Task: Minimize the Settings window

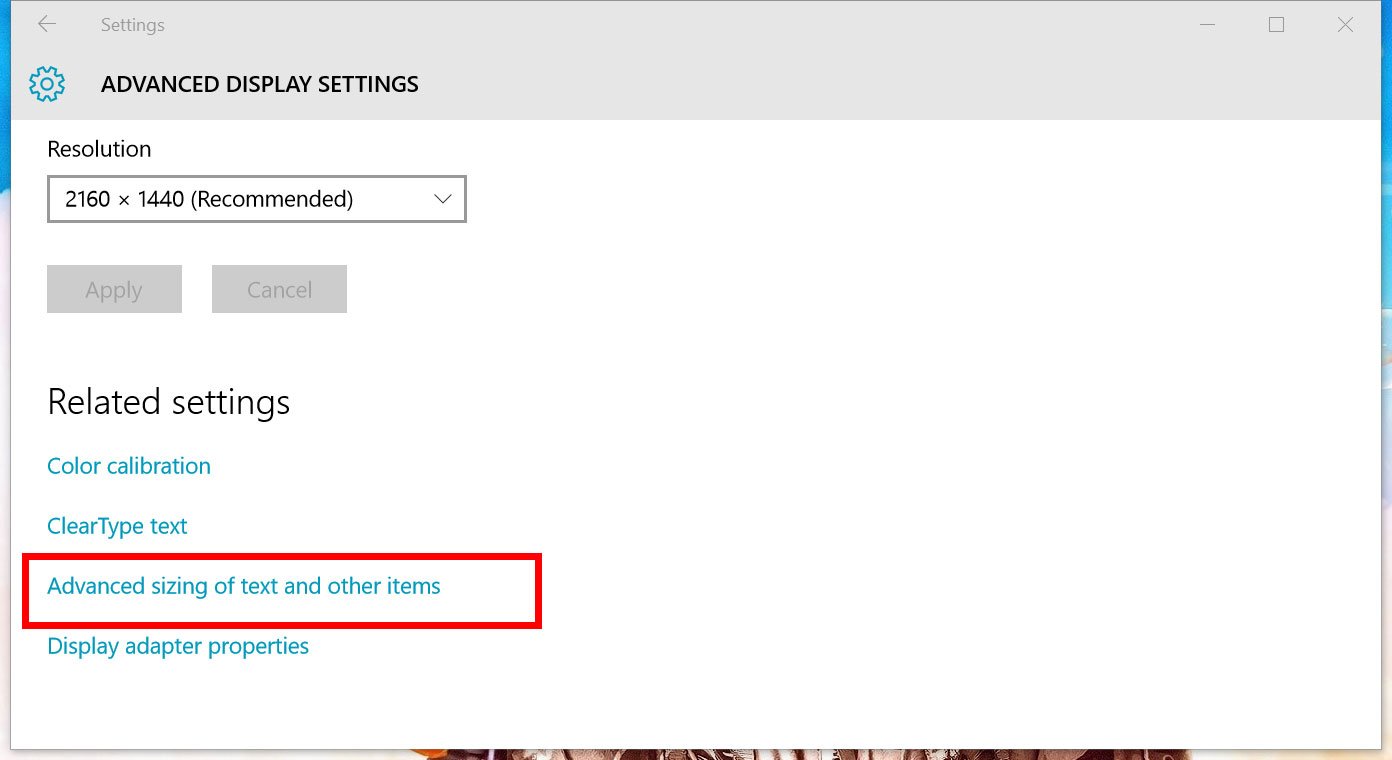Action: tap(1207, 25)
